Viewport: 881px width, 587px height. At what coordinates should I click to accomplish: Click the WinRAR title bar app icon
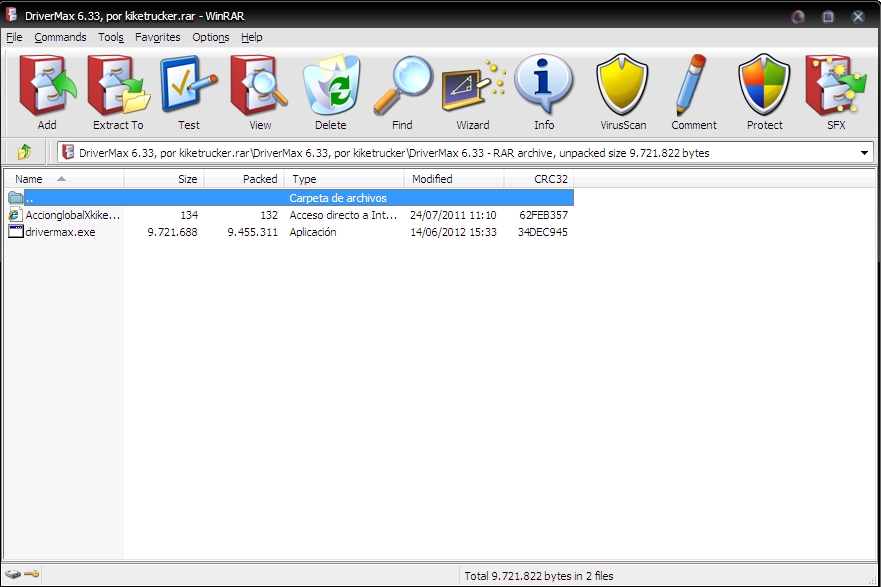[x=12, y=15]
